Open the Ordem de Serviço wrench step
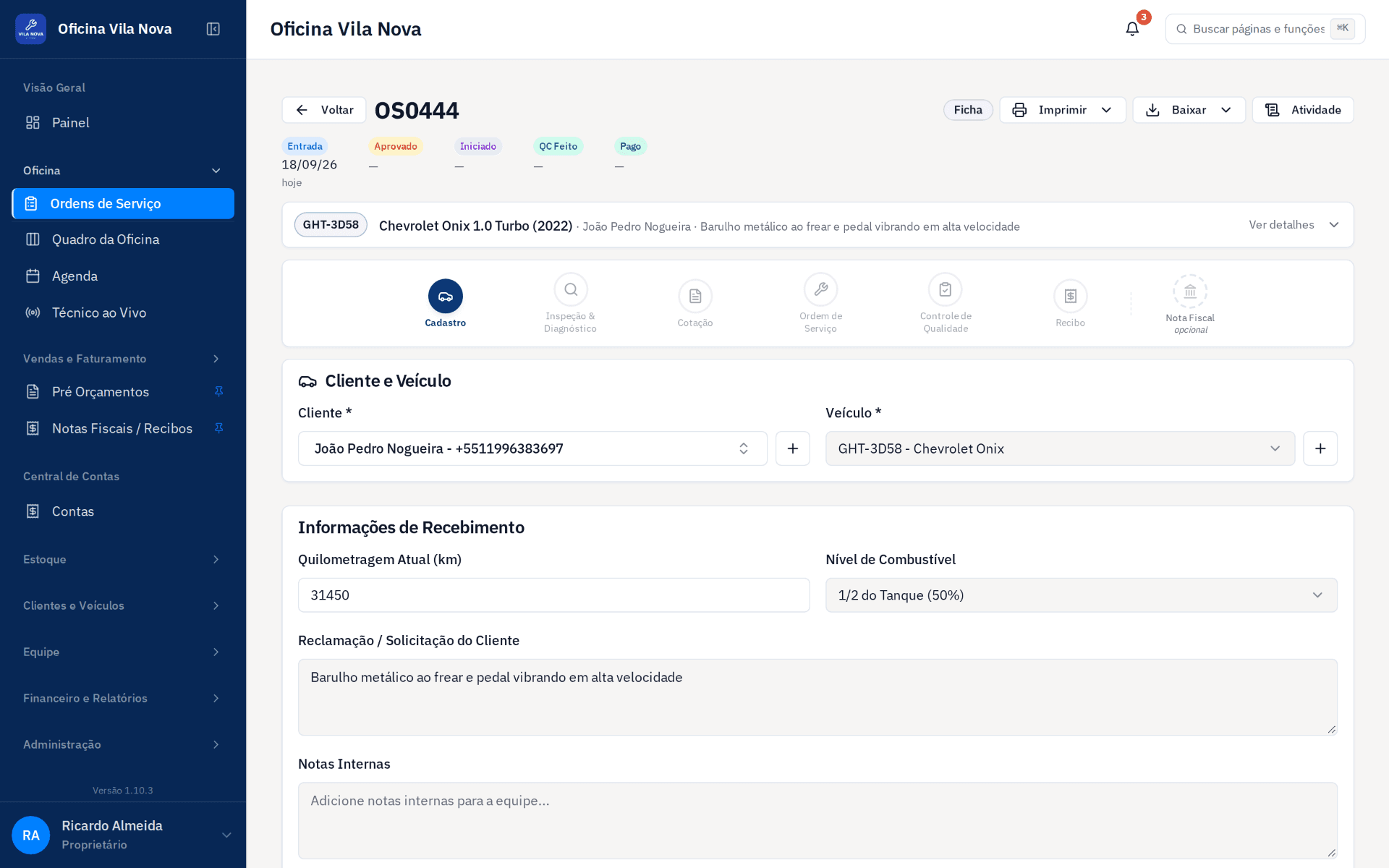 coord(820,289)
